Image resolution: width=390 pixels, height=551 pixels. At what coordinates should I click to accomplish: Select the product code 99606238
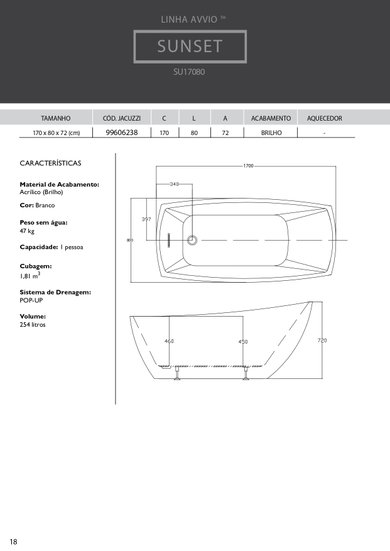[x=122, y=132]
